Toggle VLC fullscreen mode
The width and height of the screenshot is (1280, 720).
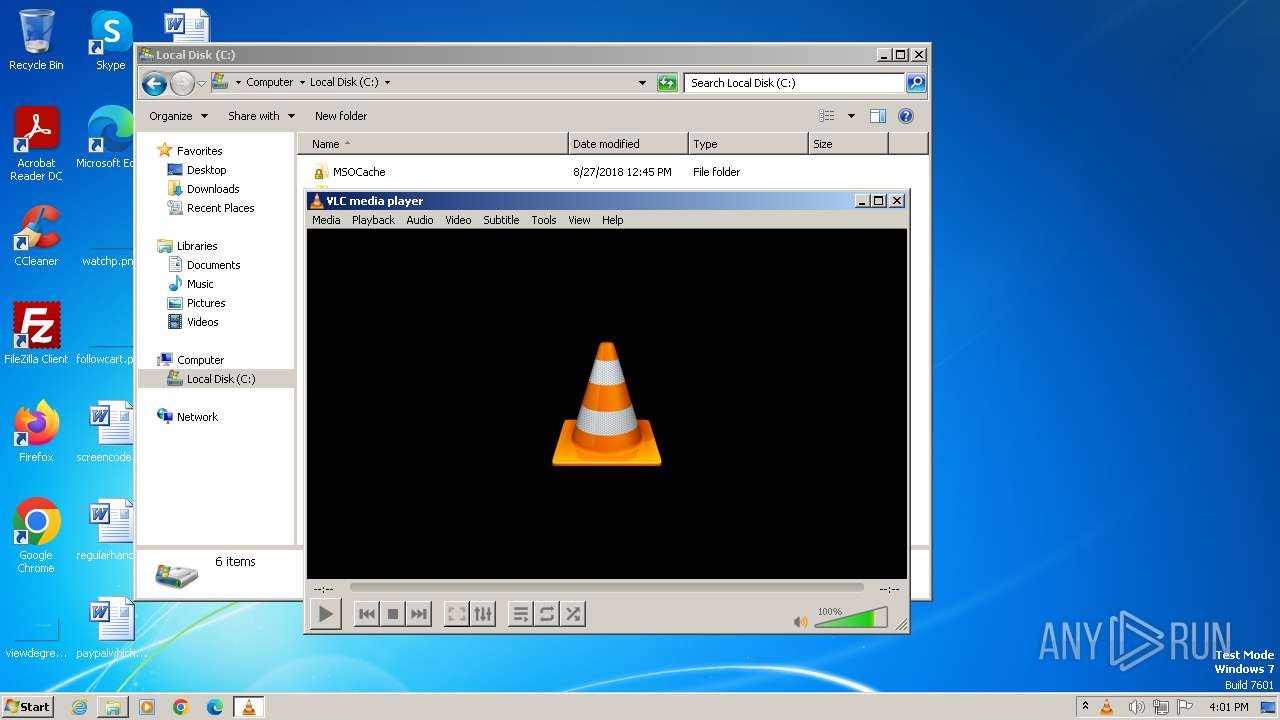pos(457,614)
